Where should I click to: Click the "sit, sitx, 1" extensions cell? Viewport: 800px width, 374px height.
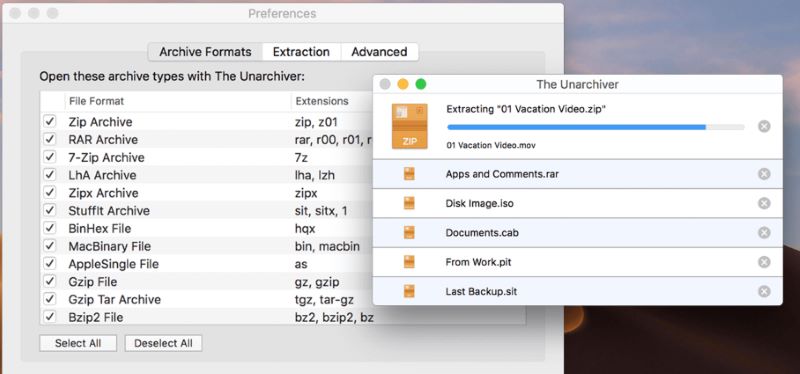click(321, 211)
